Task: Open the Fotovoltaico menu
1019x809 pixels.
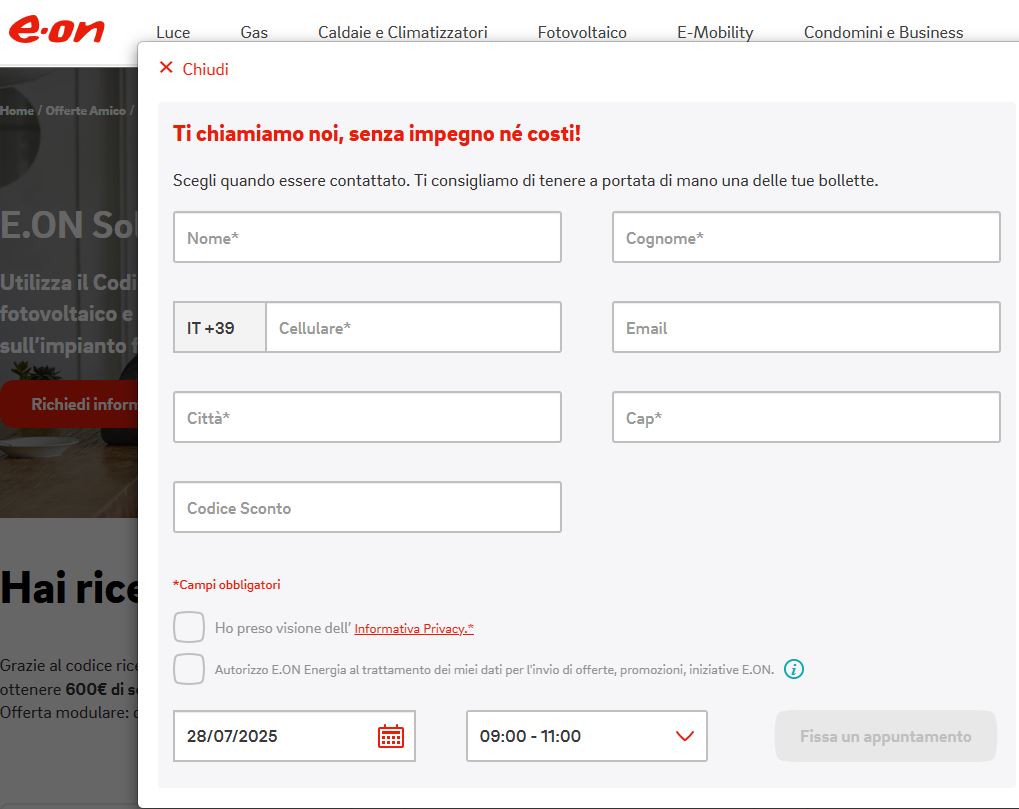Action: coord(582,32)
